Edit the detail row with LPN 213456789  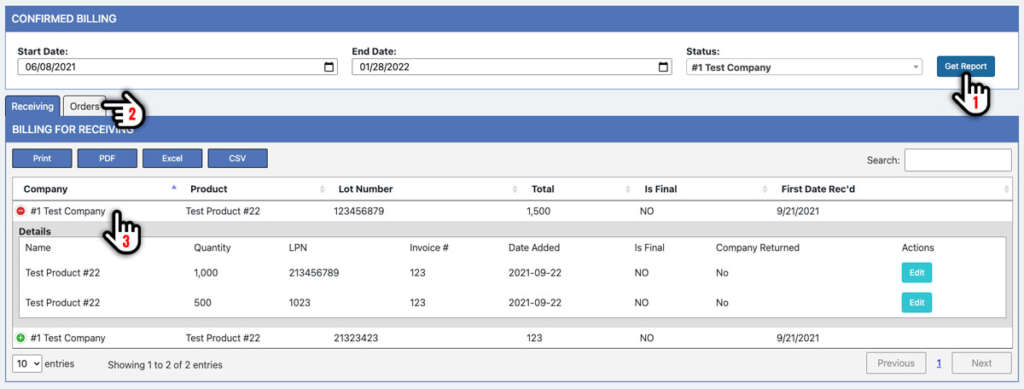click(917, 273)
